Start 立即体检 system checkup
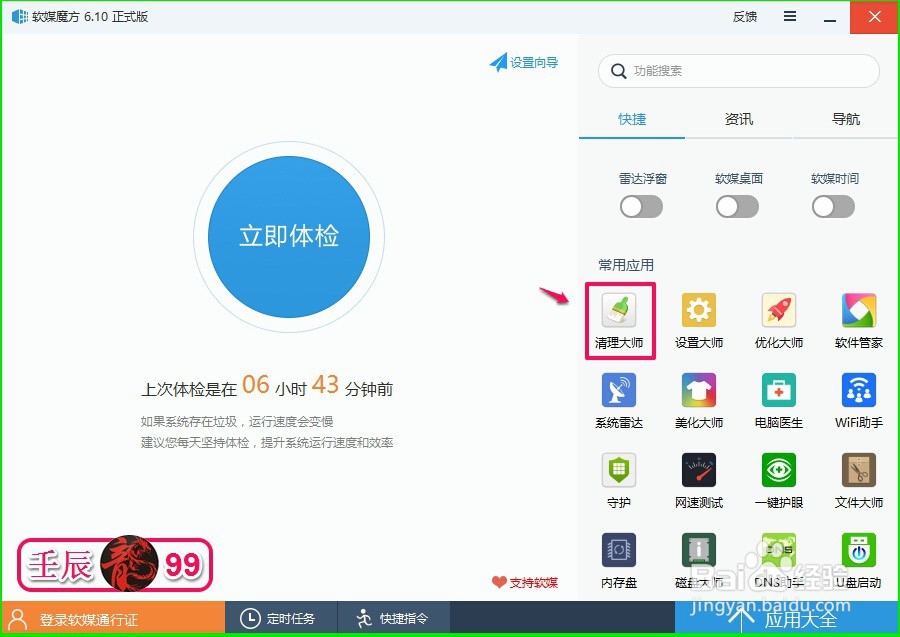 (289, 236)
